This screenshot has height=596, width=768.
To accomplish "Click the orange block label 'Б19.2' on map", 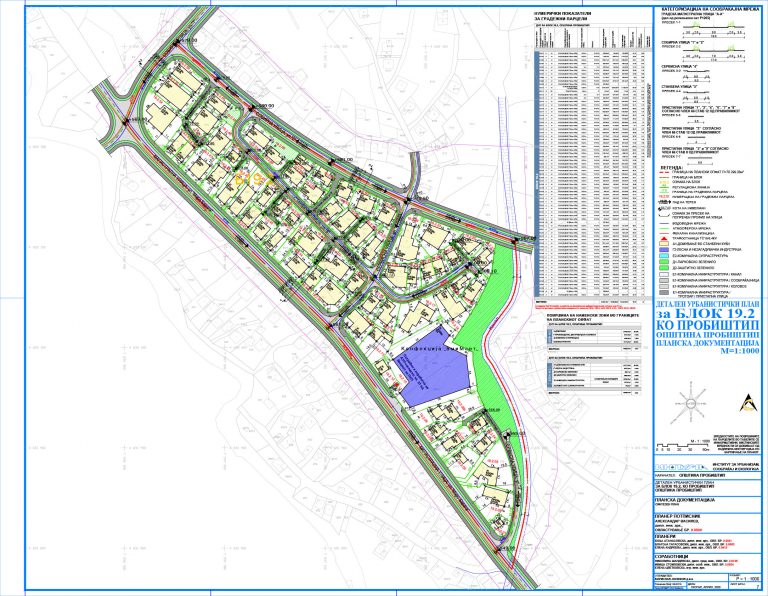I will point(254,179).
